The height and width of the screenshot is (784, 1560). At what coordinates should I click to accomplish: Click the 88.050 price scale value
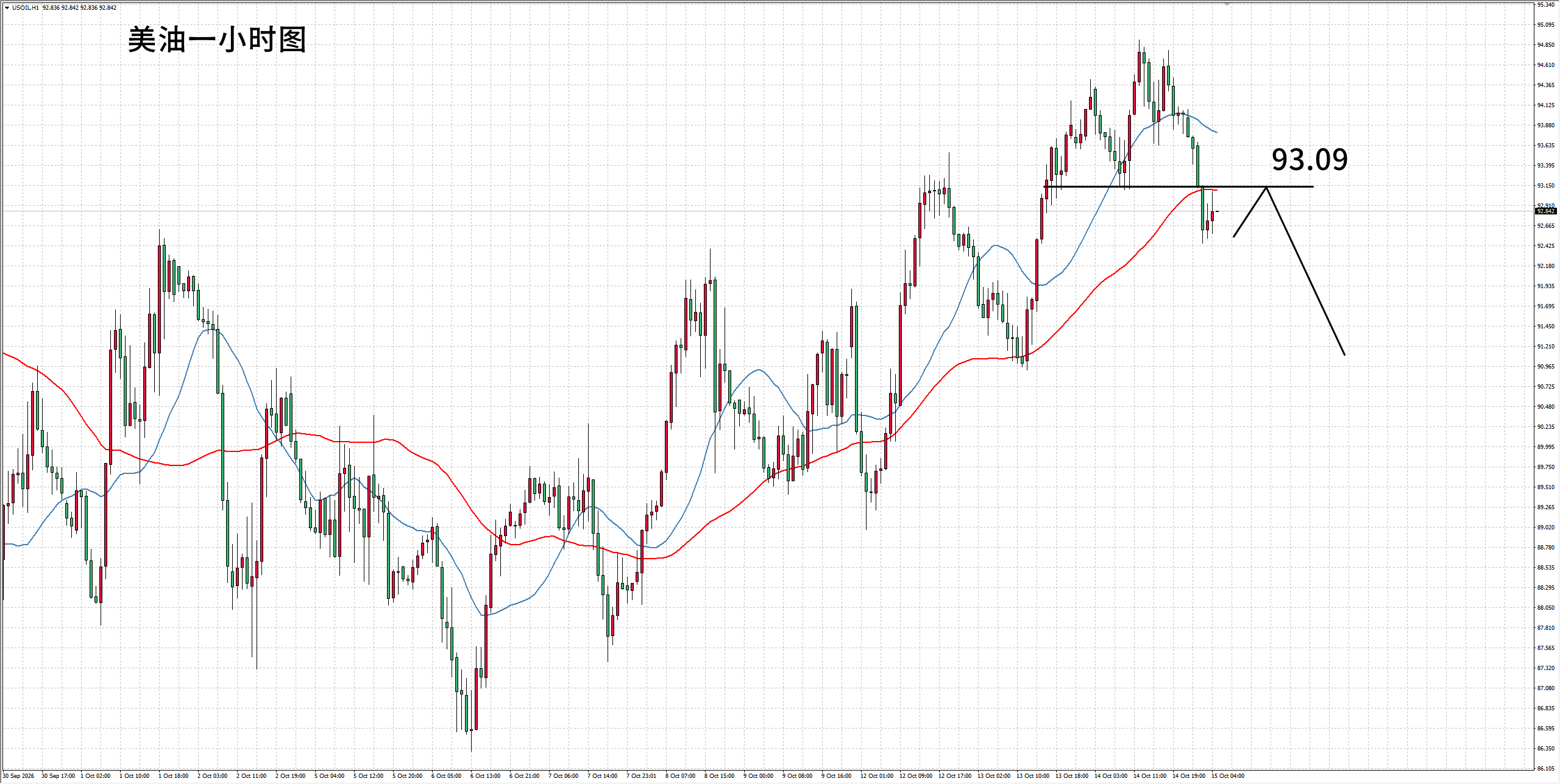pos(1546,608)
